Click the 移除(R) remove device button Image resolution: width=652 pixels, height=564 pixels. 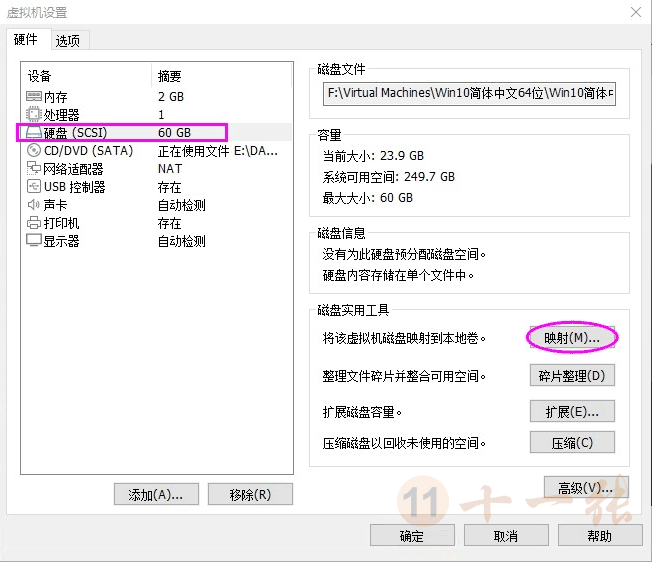pyautogui.click(x=250, y=495)
